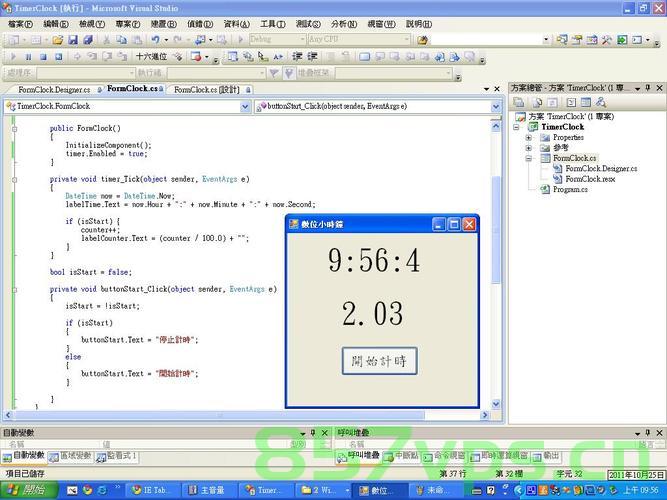
Task: Select FormClock.resx in Solution Explorer
Action: click(x=590, y=179)
